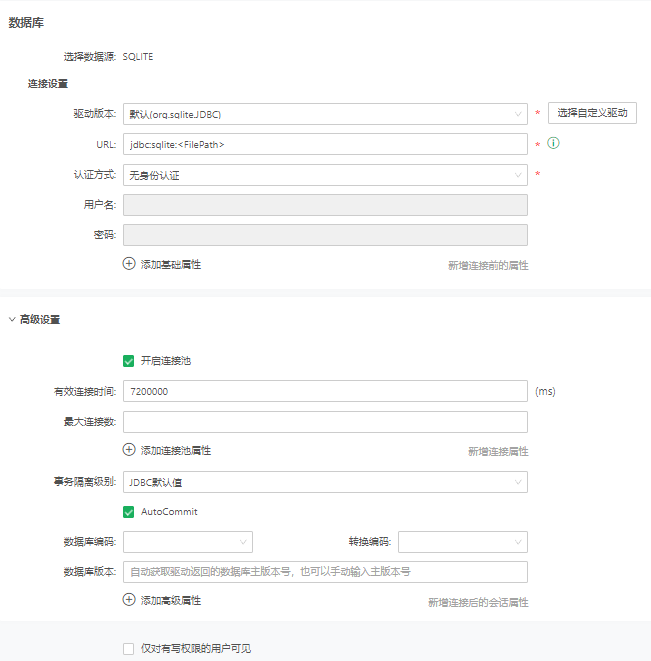The height and width of the screenshot is (661, 651).
Task: Open the 认证方式 dropdown
Action: 325,175
